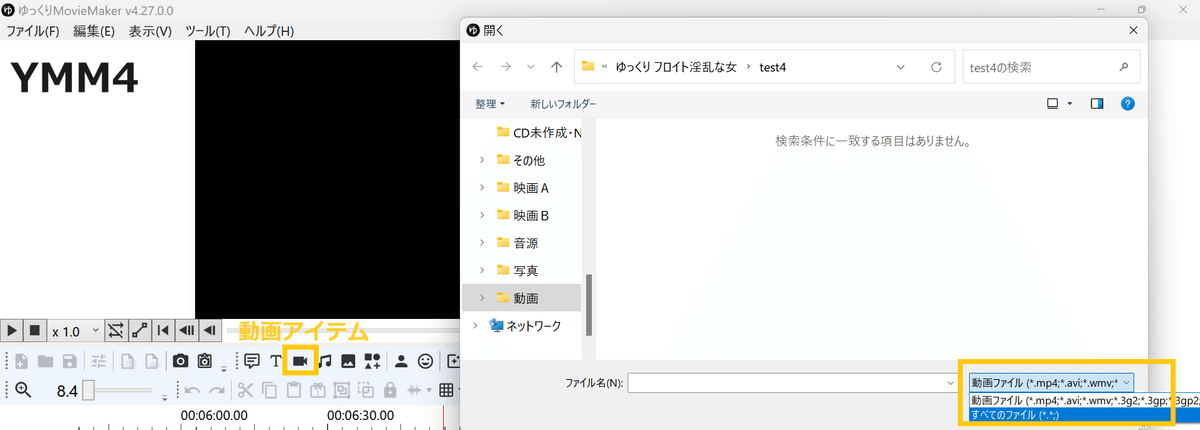Add a shape item with shapes icon

pyautogui.click(x=372, y=361)
